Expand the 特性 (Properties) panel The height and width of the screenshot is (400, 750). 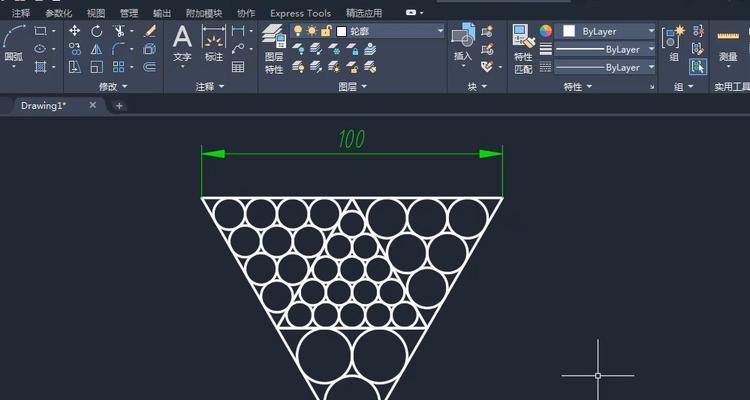tap(578, 87)
